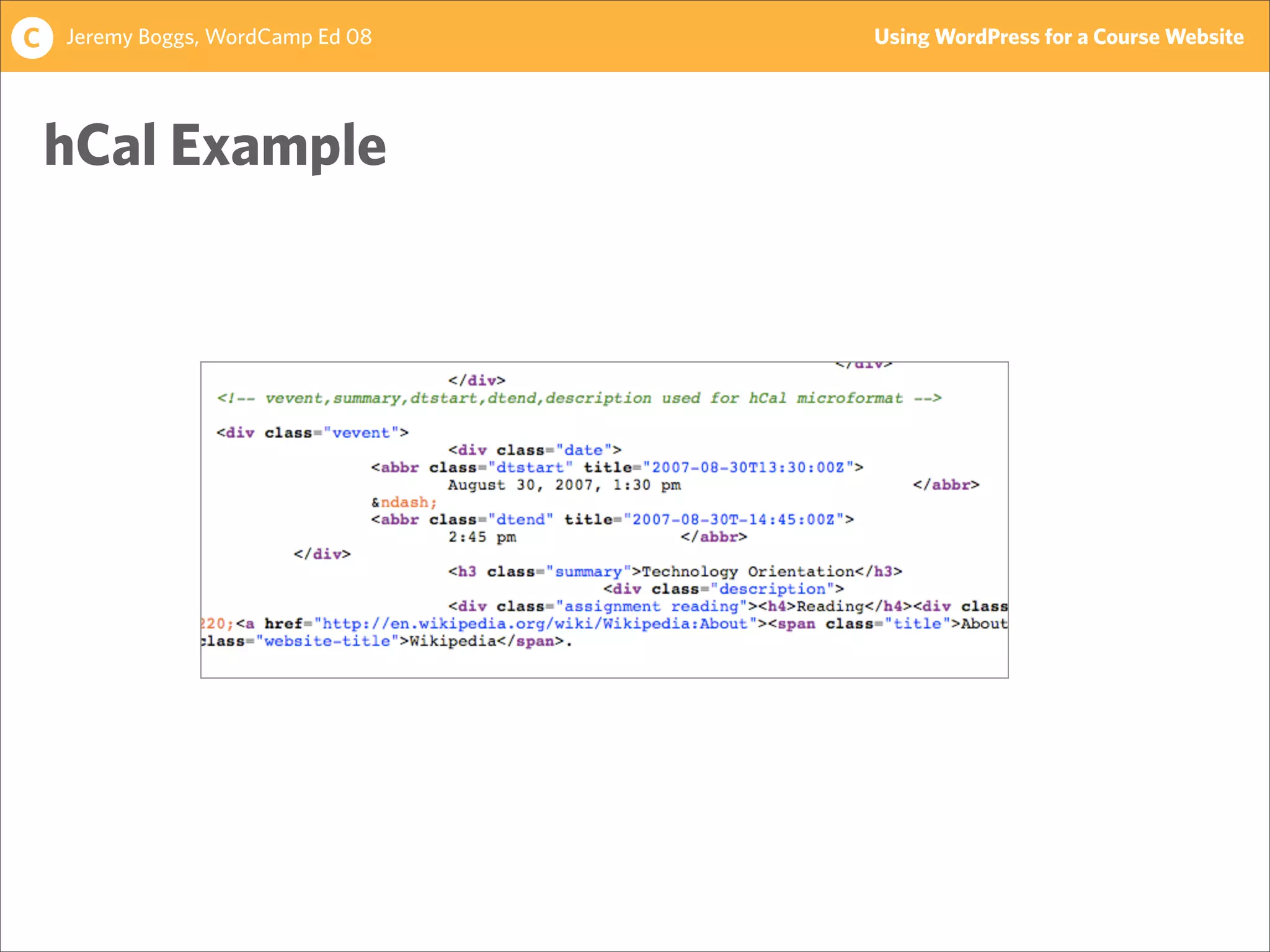Click the 'div class="date"' code line
The height and width of the screenshot is (952, 1270).
coord(535,450)
